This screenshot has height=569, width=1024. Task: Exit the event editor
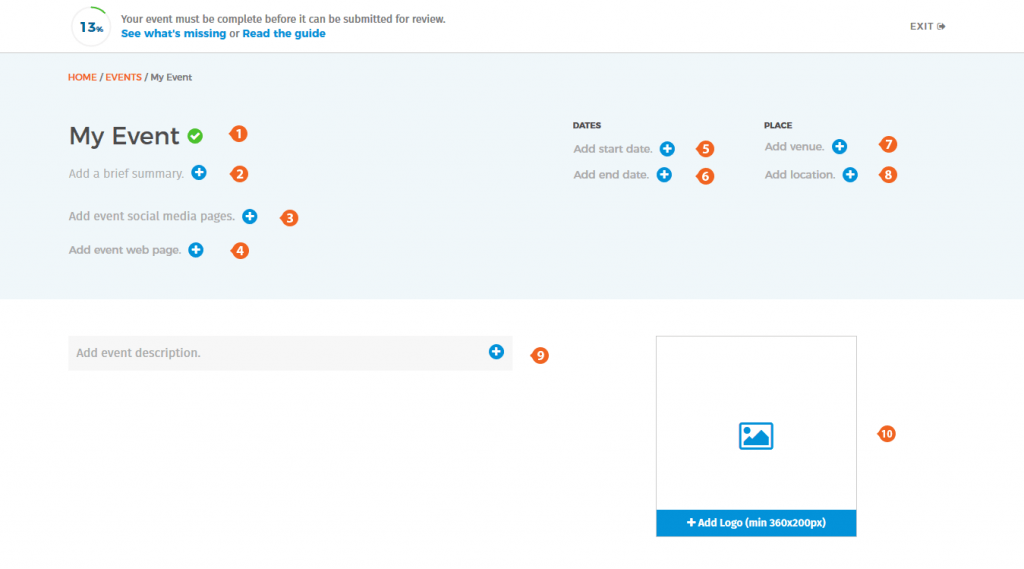tap(927, 27)
